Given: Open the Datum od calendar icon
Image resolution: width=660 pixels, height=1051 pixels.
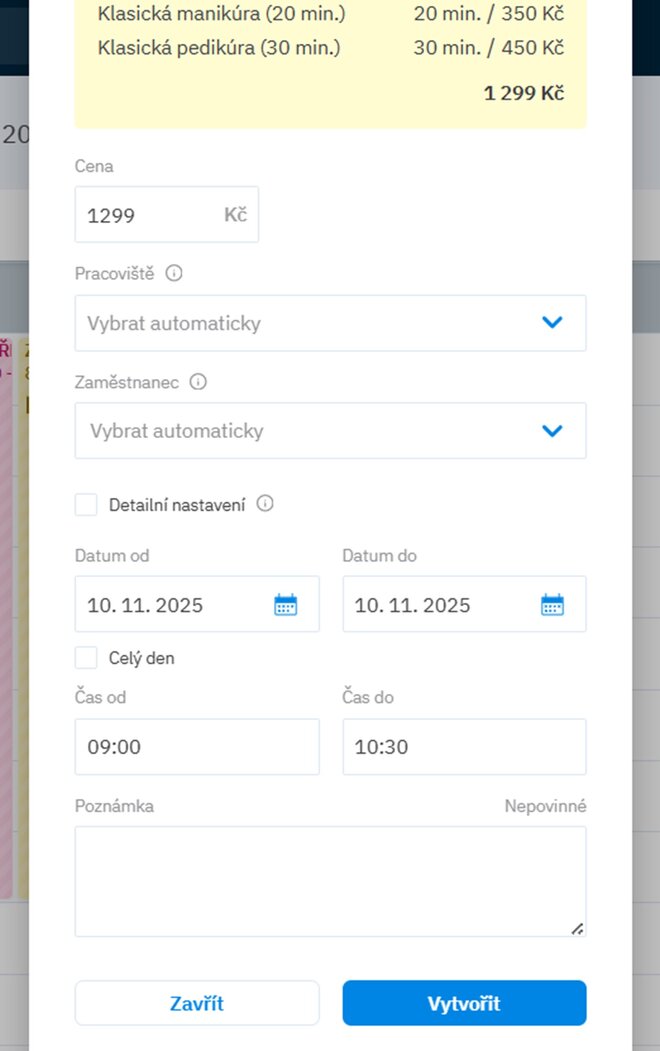Looking at the screenshot, I should (x=286, y=605).
